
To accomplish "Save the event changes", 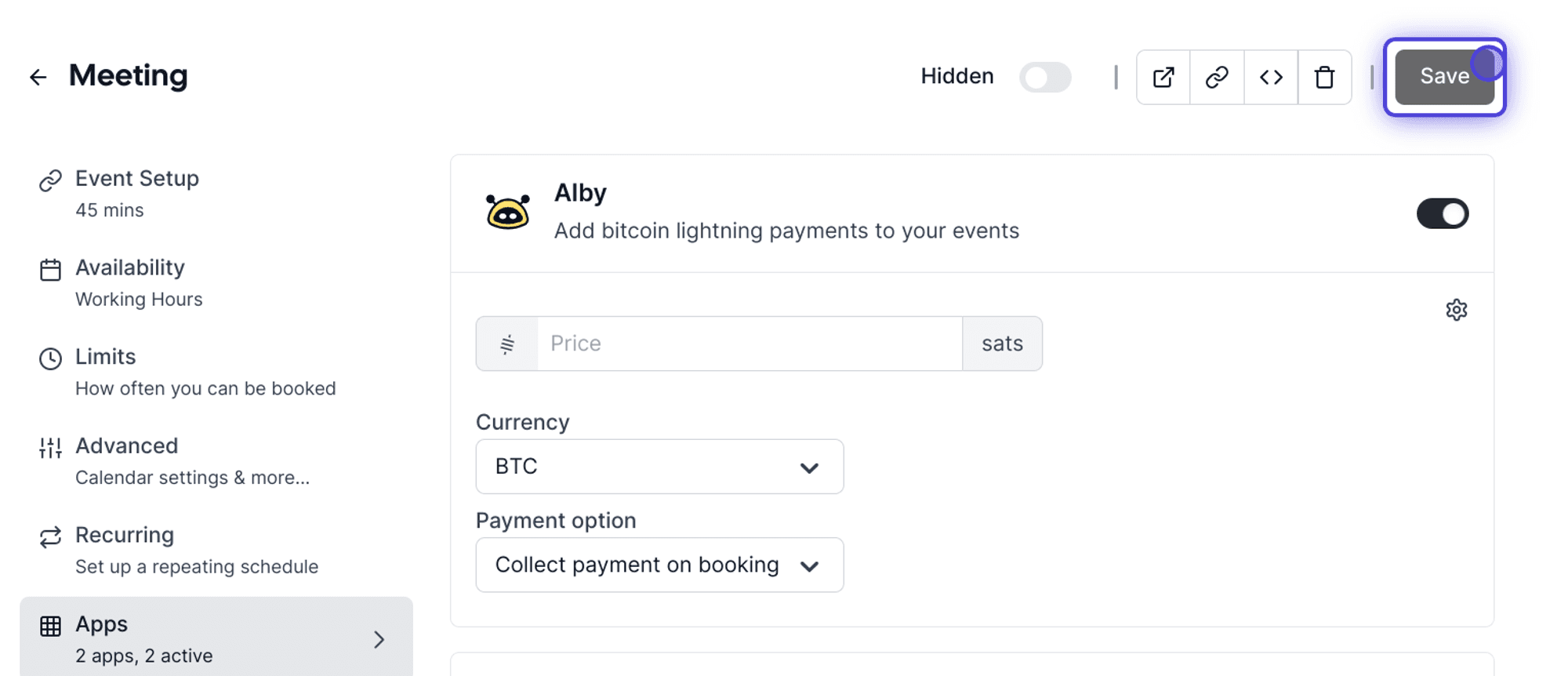I will point(1444,77).
